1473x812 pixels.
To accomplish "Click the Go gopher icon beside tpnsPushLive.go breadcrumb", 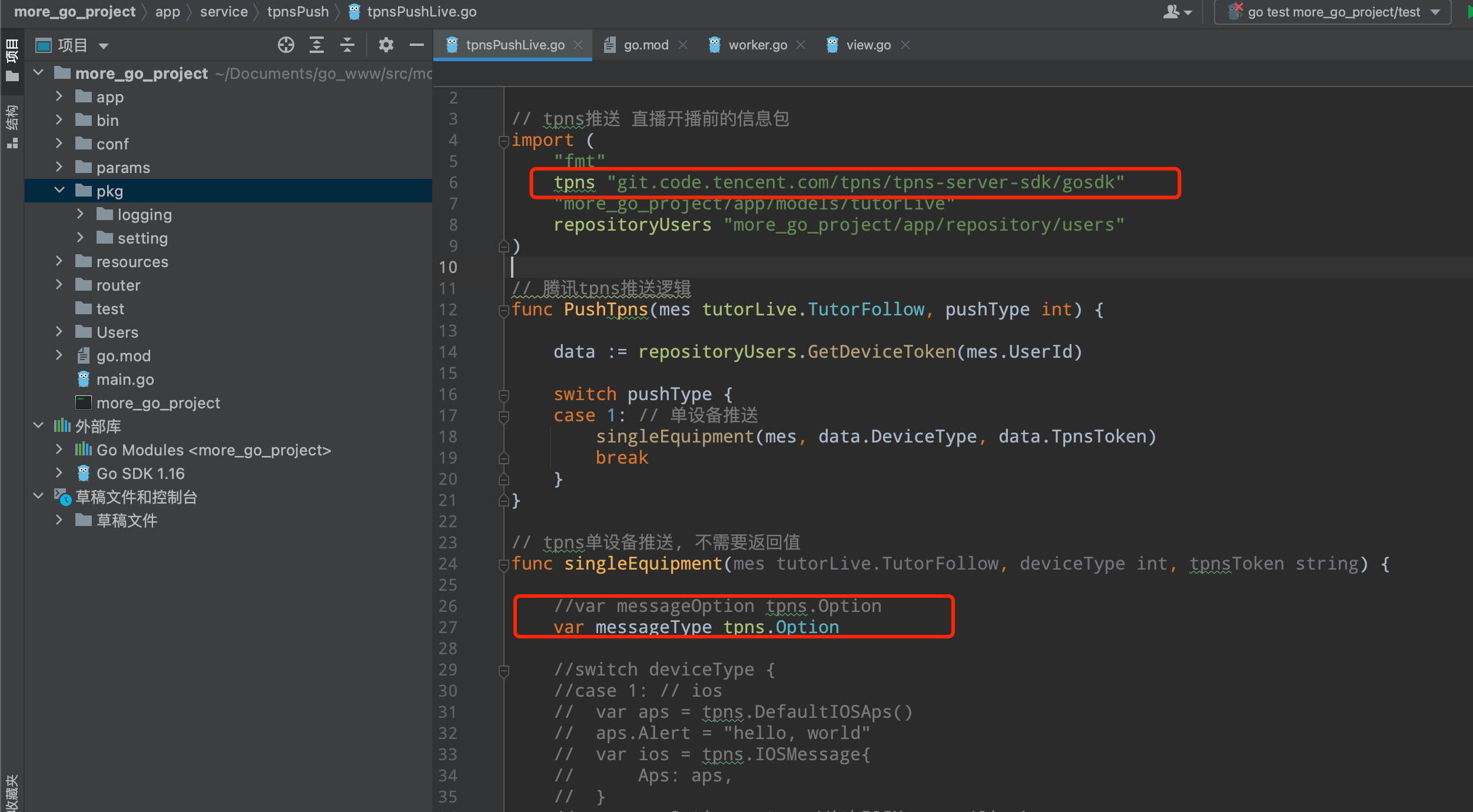I will point(353,11).
